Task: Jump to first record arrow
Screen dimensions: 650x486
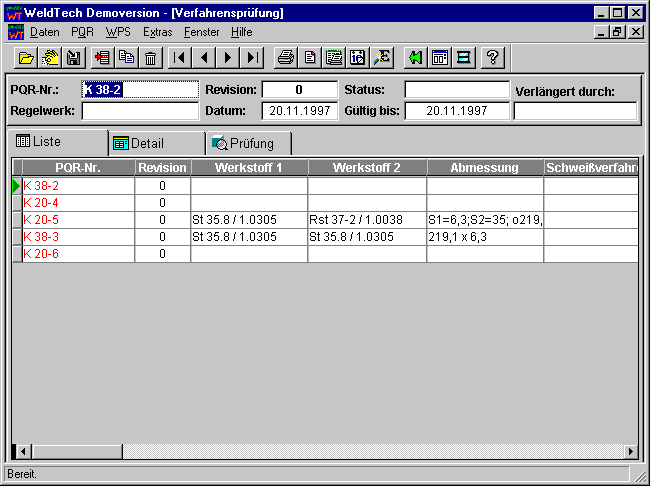Action: tap(180, 57)
